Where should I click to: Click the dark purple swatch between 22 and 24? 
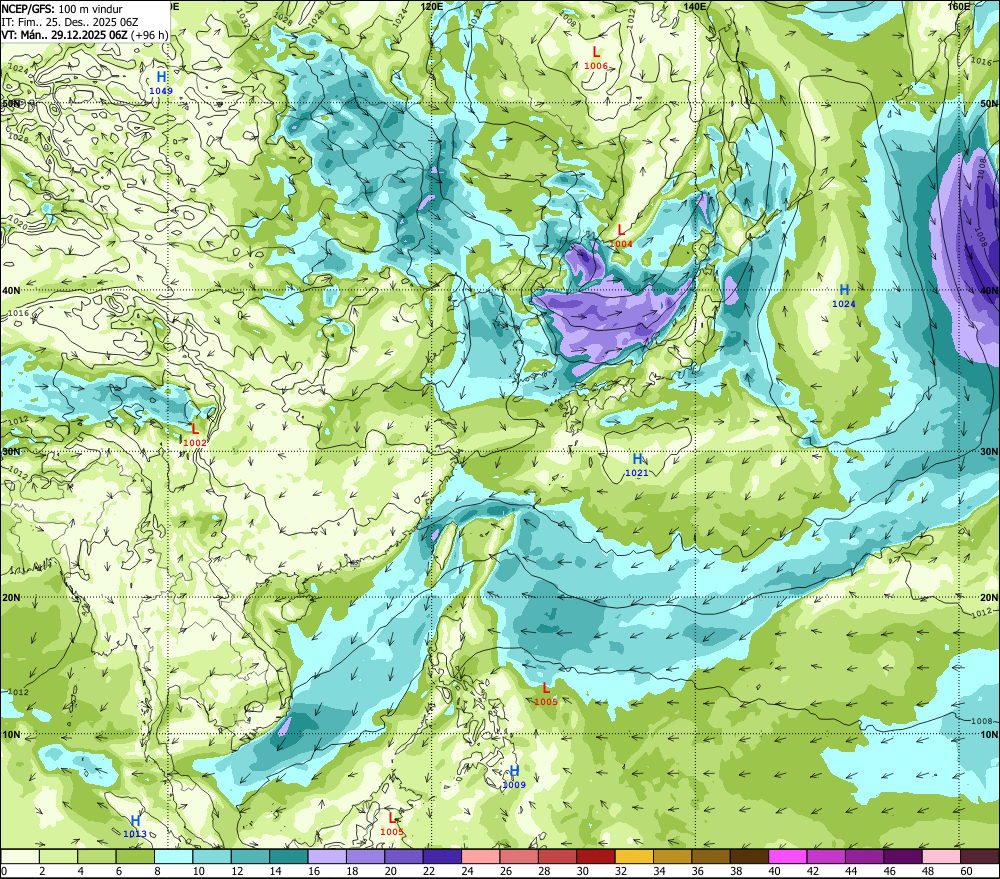(x=442, y=856)
